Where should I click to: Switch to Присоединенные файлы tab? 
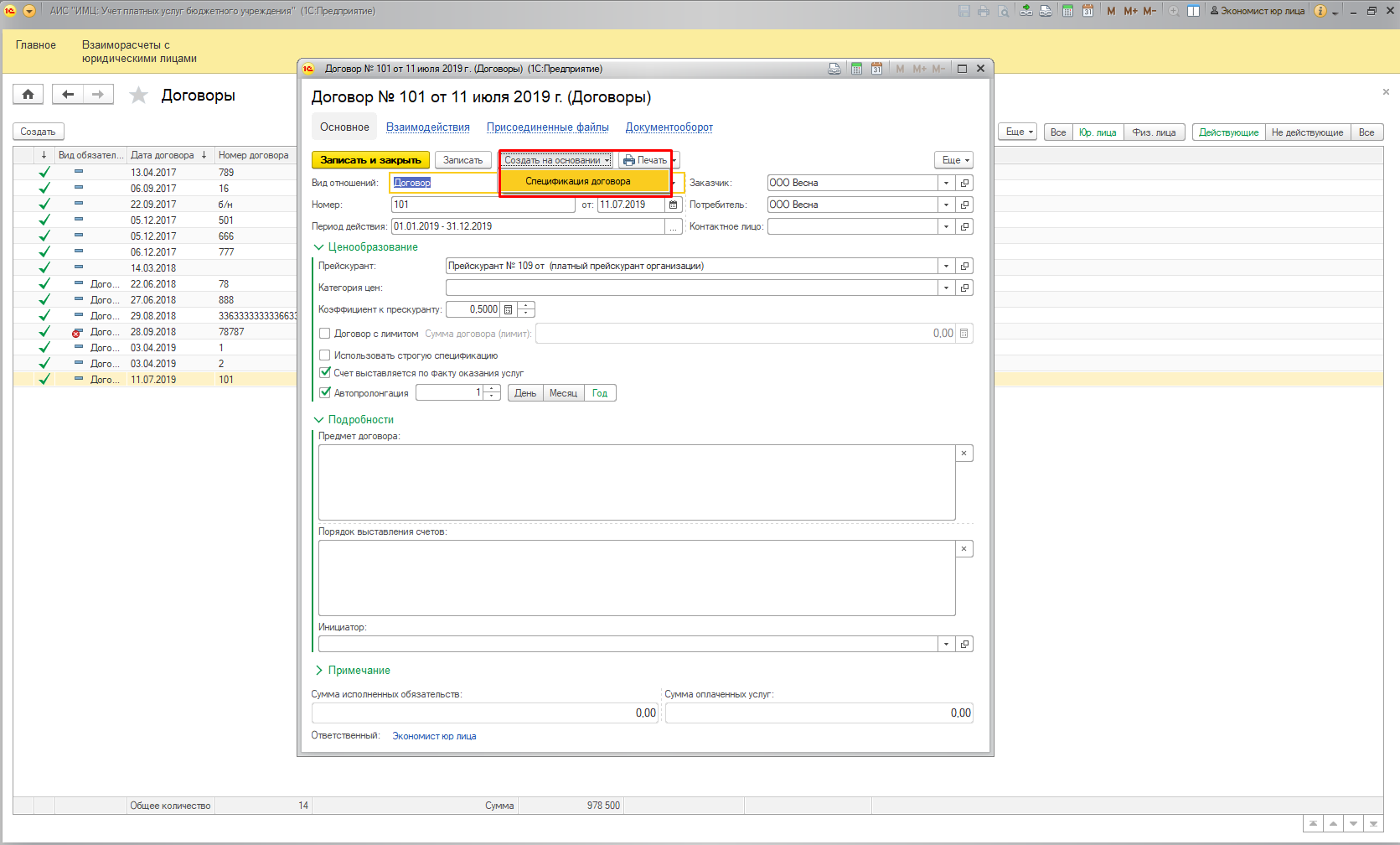[x=547, y=127]
